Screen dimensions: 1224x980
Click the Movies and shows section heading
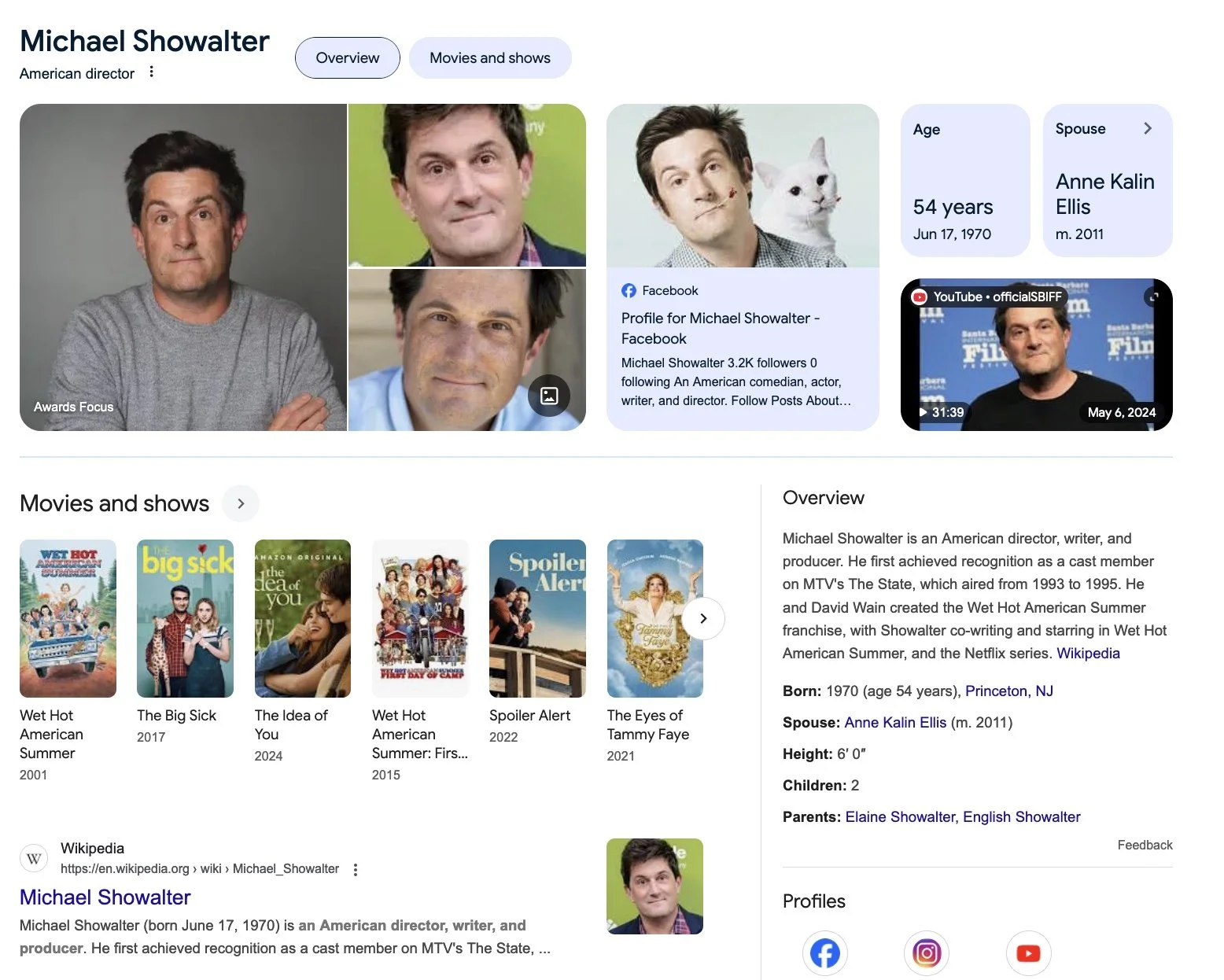pos(114,503)
